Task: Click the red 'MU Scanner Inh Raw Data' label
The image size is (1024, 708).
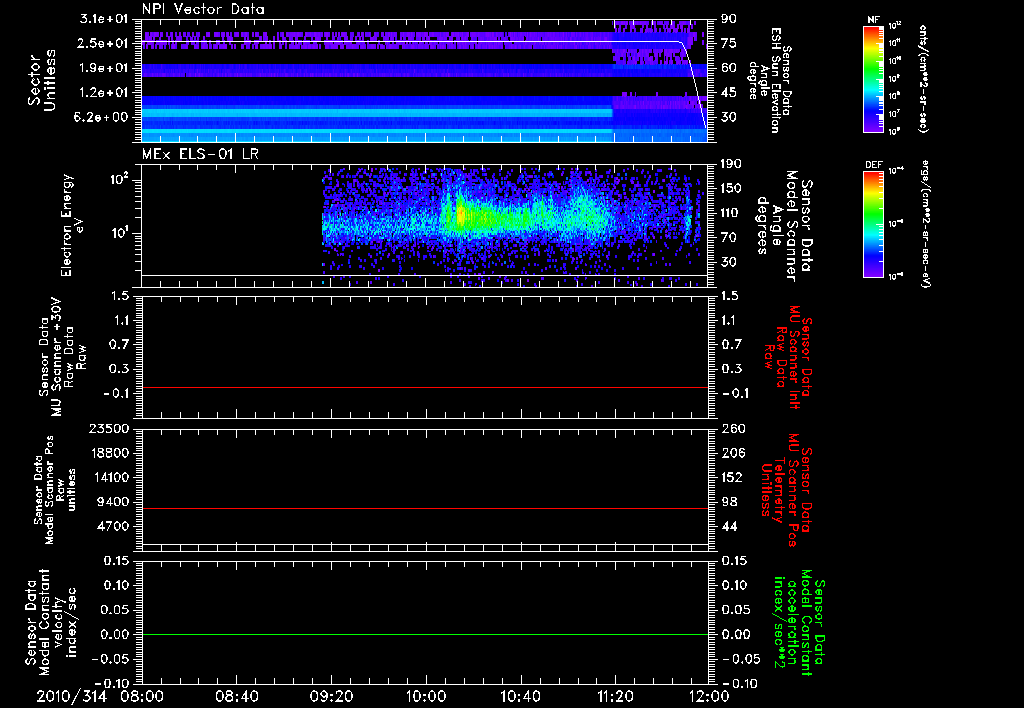Action: tap(787, 357)
